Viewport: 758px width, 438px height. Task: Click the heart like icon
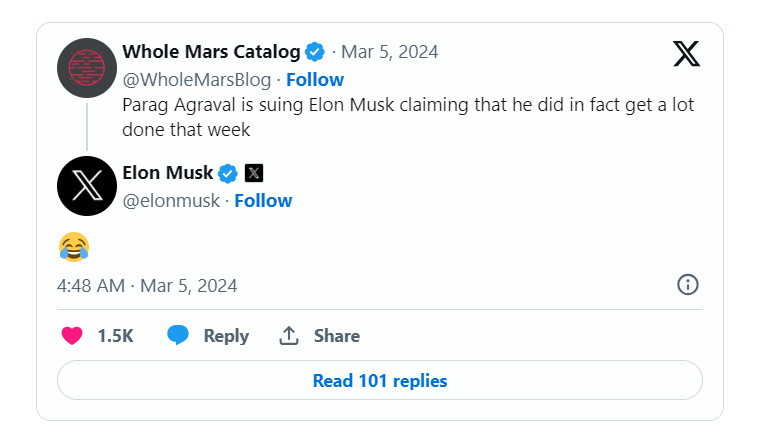[x=72, y=336]
